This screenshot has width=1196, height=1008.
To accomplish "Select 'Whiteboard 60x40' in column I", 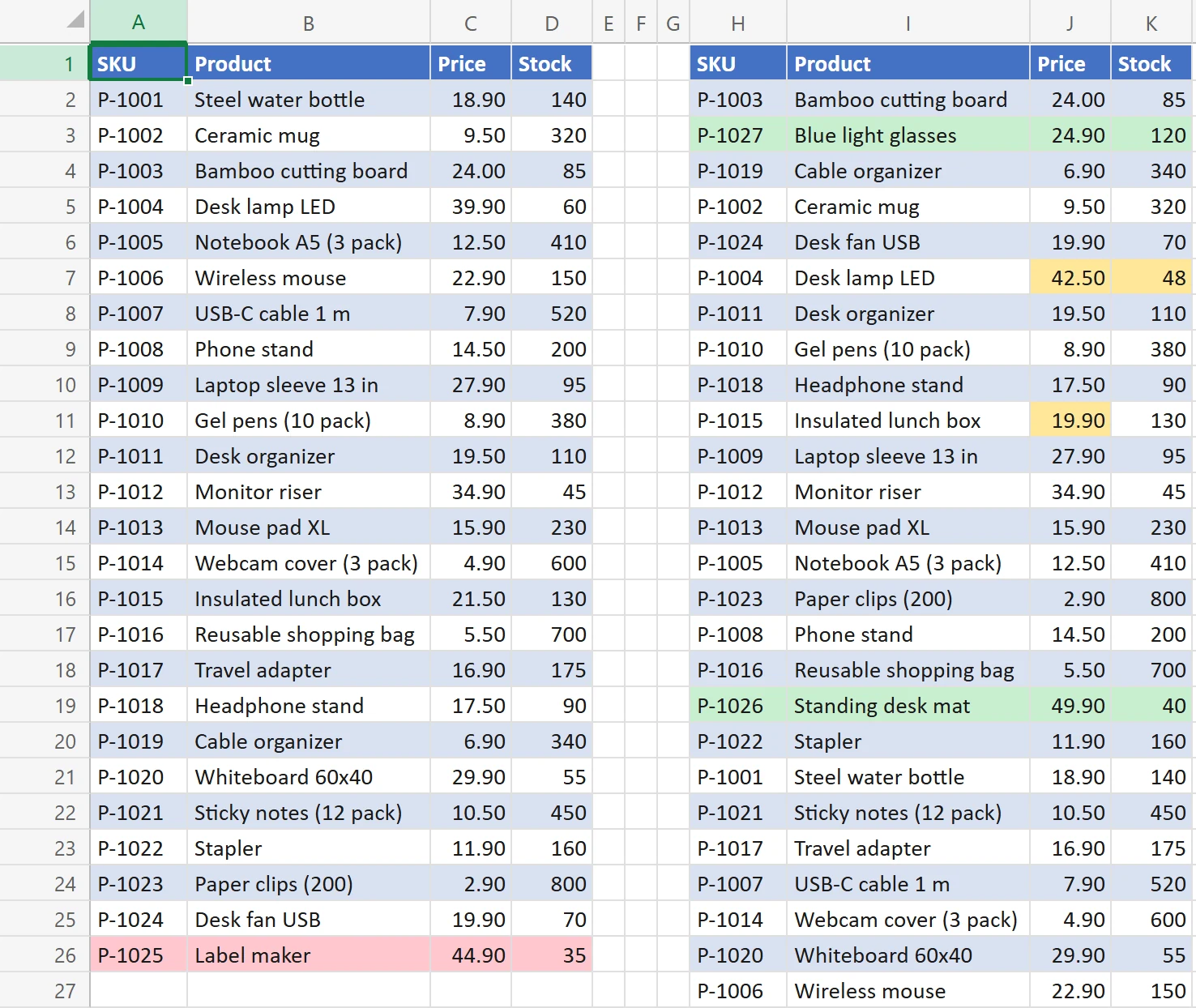I will (x=908, y=955).
